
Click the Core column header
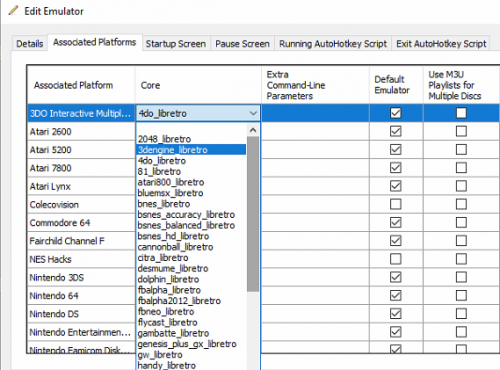click(x=198, y=85)
